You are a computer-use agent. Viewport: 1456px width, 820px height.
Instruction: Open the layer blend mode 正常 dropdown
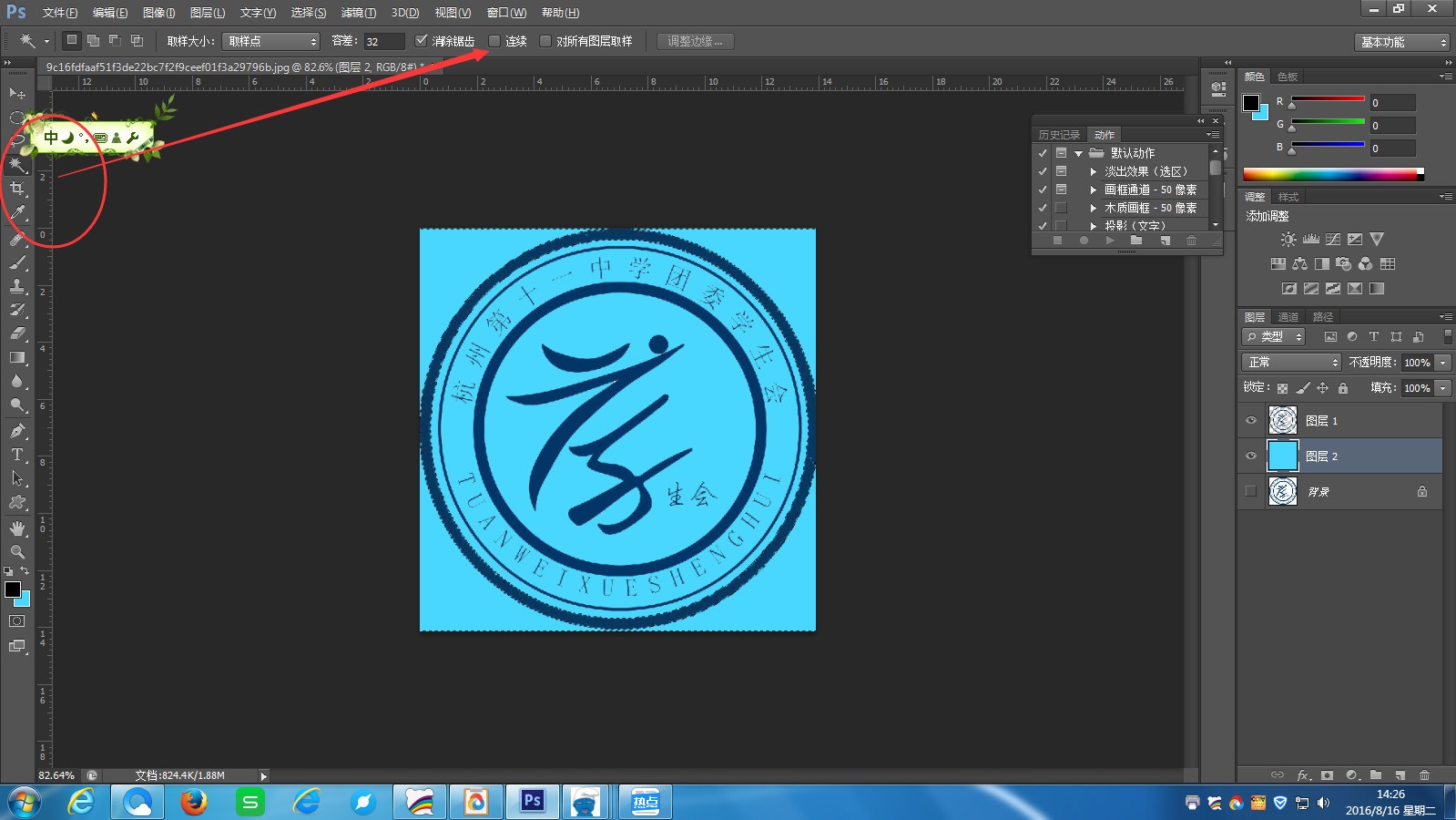(x=1292, y=363)
